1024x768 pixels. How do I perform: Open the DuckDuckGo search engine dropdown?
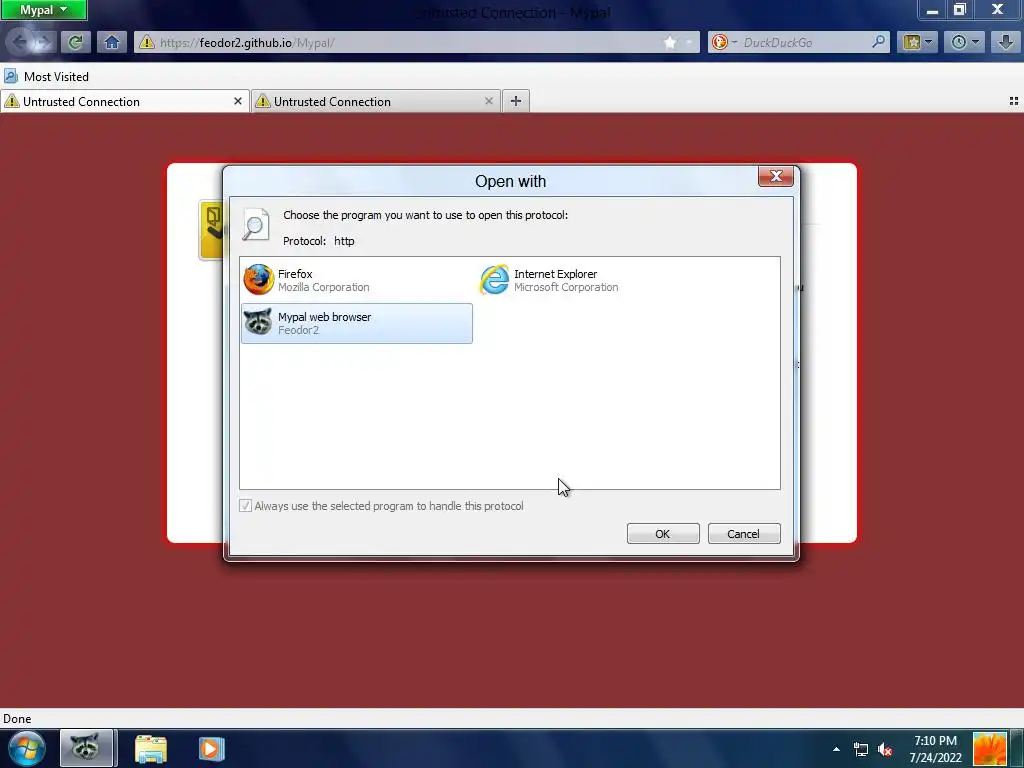(724, 42)
